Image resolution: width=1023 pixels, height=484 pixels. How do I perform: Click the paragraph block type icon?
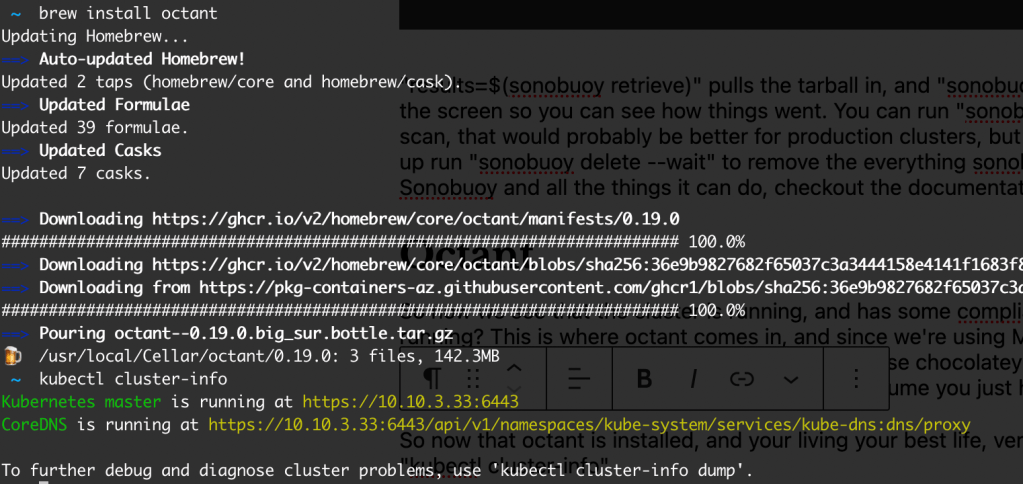[432, 379]
